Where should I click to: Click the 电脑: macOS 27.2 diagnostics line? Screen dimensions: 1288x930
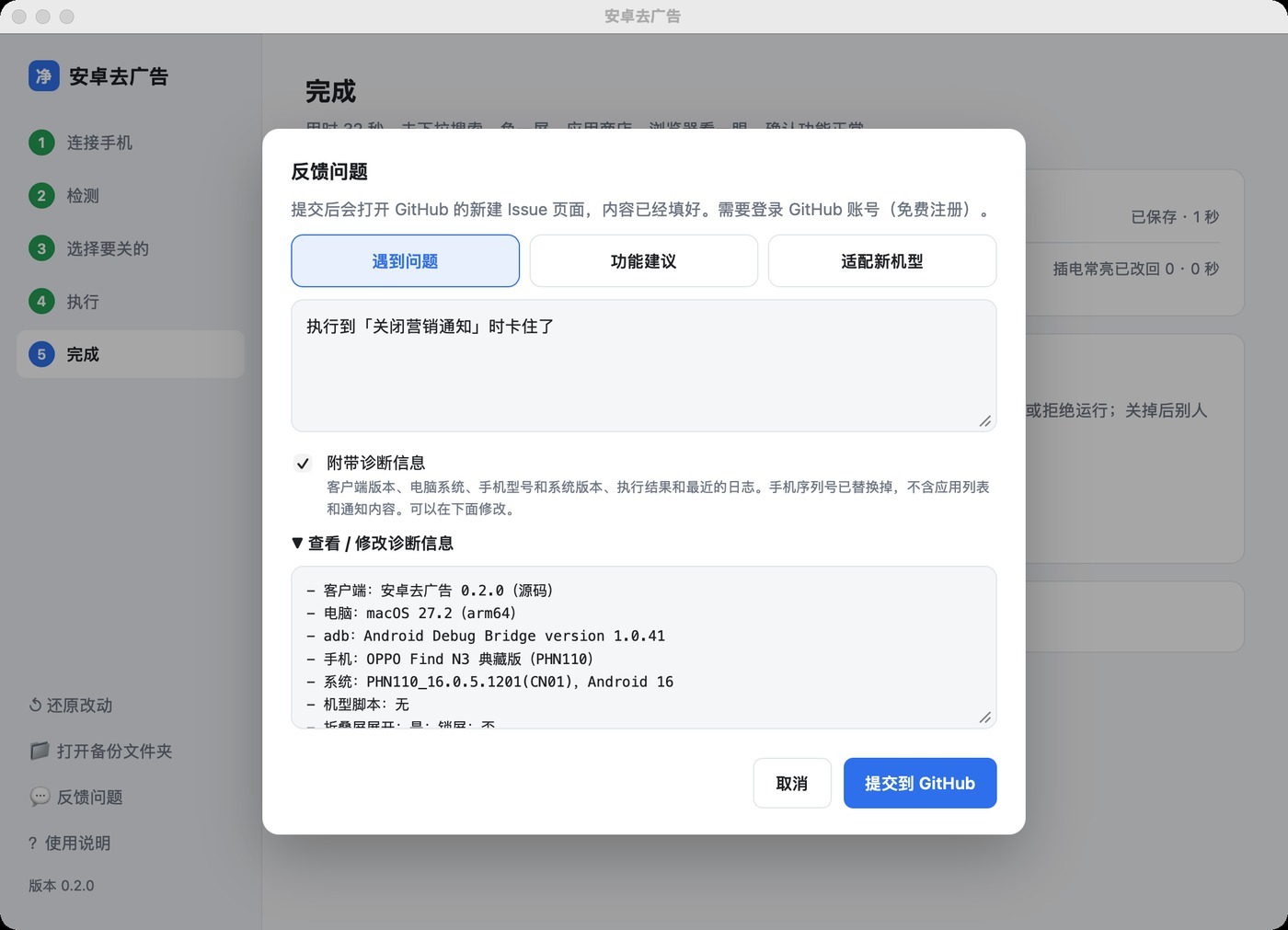coord(411,613)
